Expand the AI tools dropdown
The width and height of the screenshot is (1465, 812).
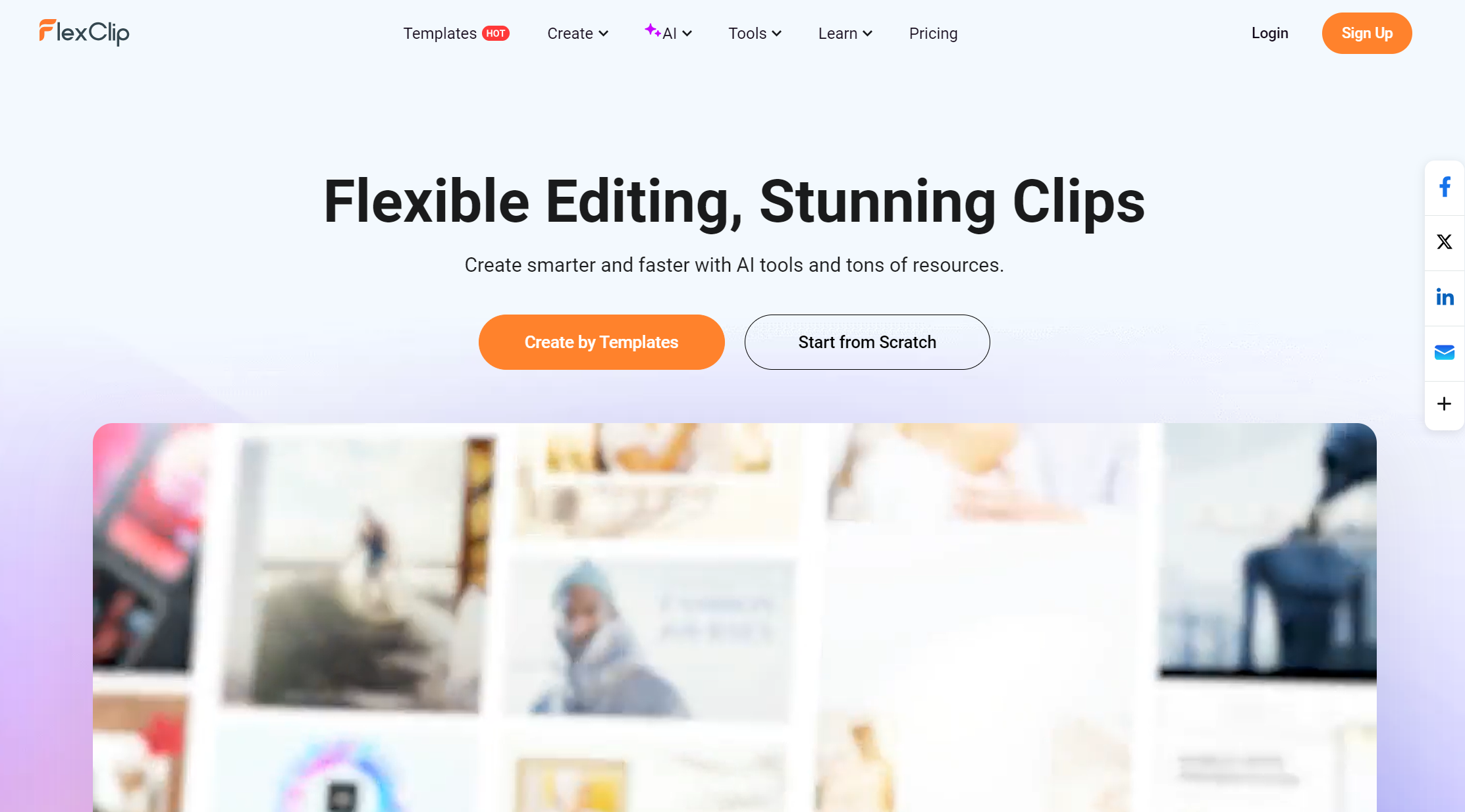click(x=671, y=33)
